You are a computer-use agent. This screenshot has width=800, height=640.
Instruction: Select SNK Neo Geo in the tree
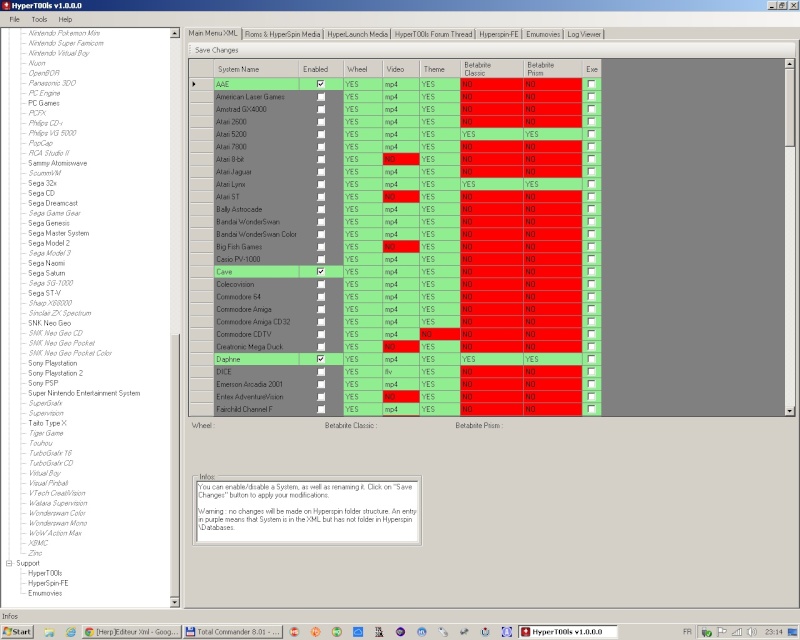point(49,323)
